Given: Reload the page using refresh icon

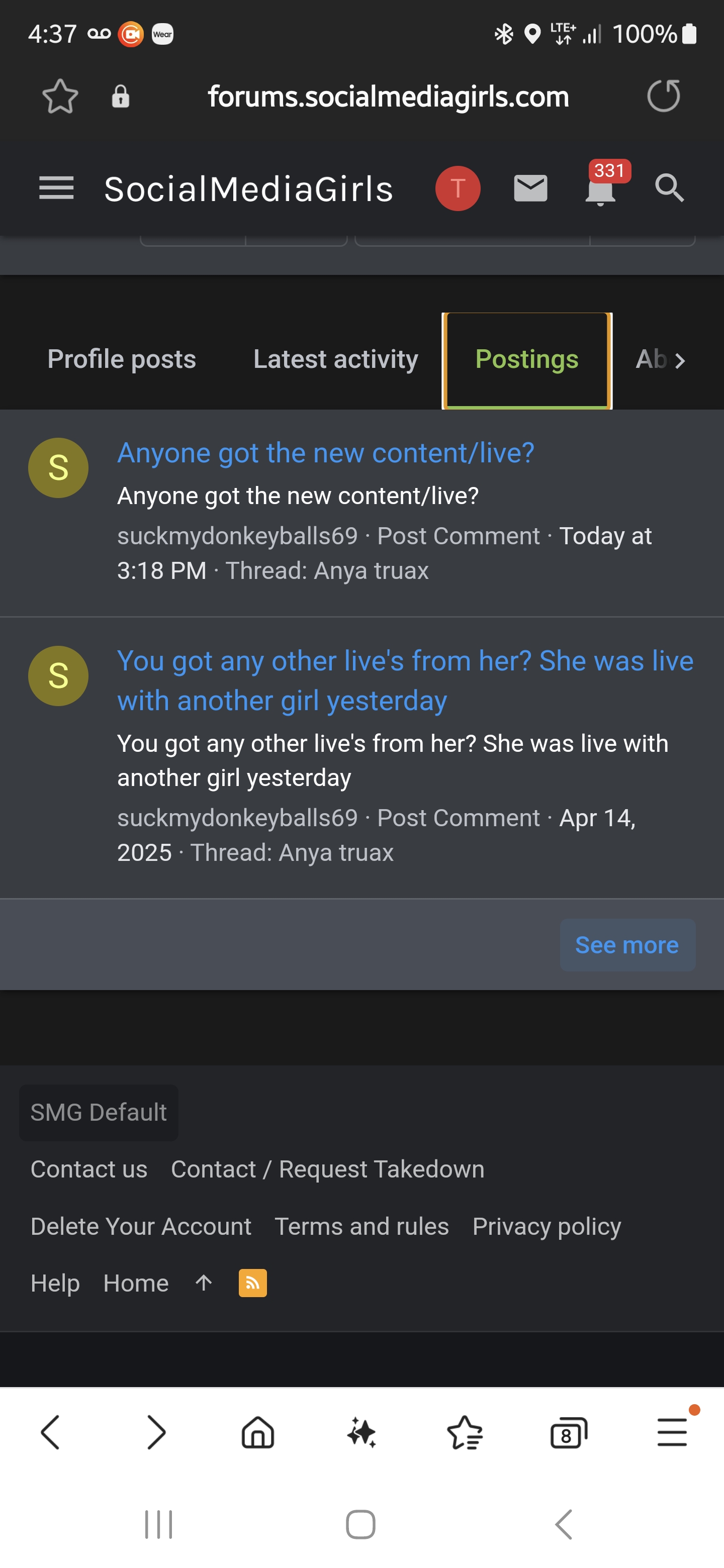Looking at the screenshot, I should tap(663, 96).
